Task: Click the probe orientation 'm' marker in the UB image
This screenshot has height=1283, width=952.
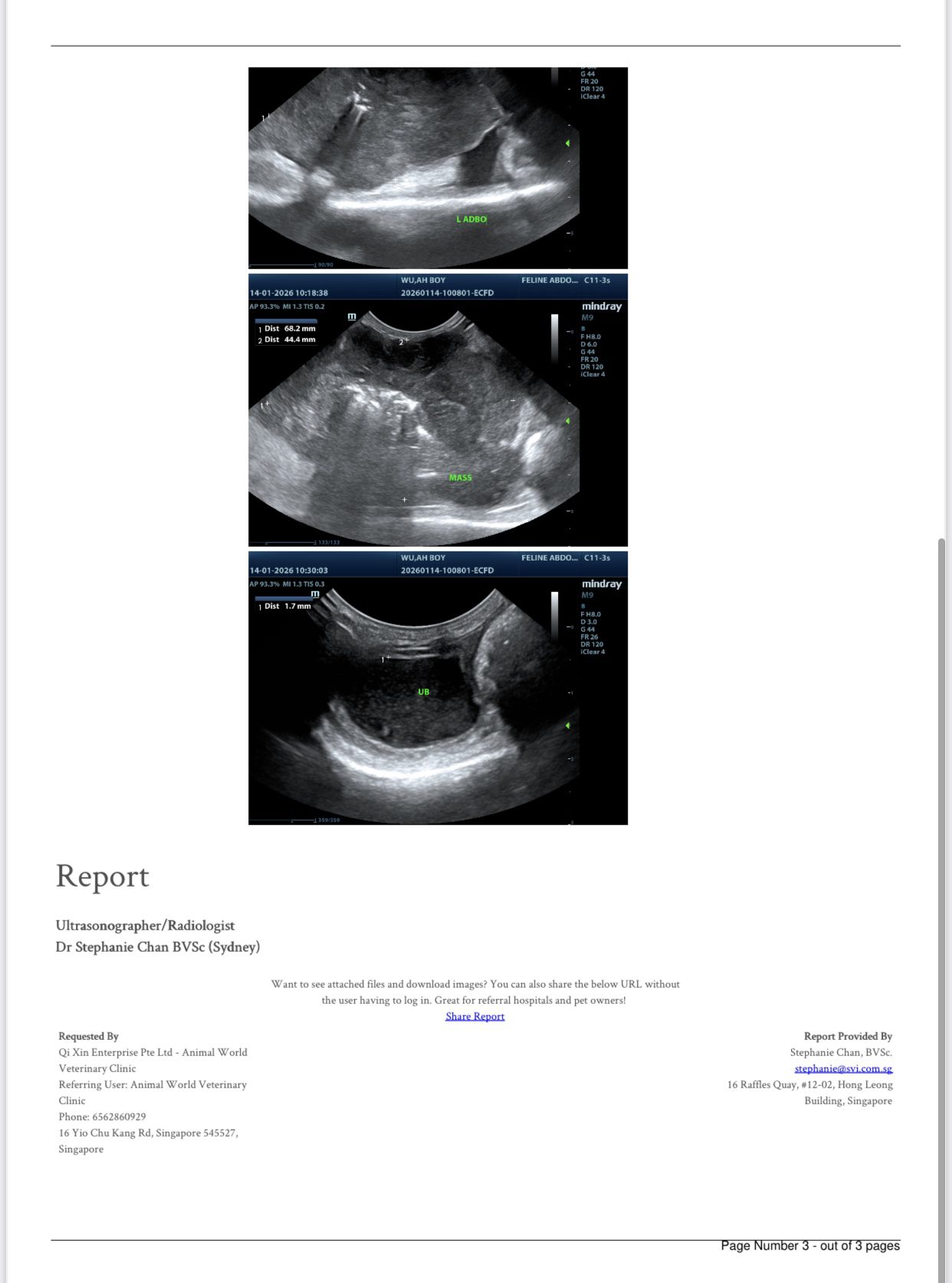Action: (315, 594)
